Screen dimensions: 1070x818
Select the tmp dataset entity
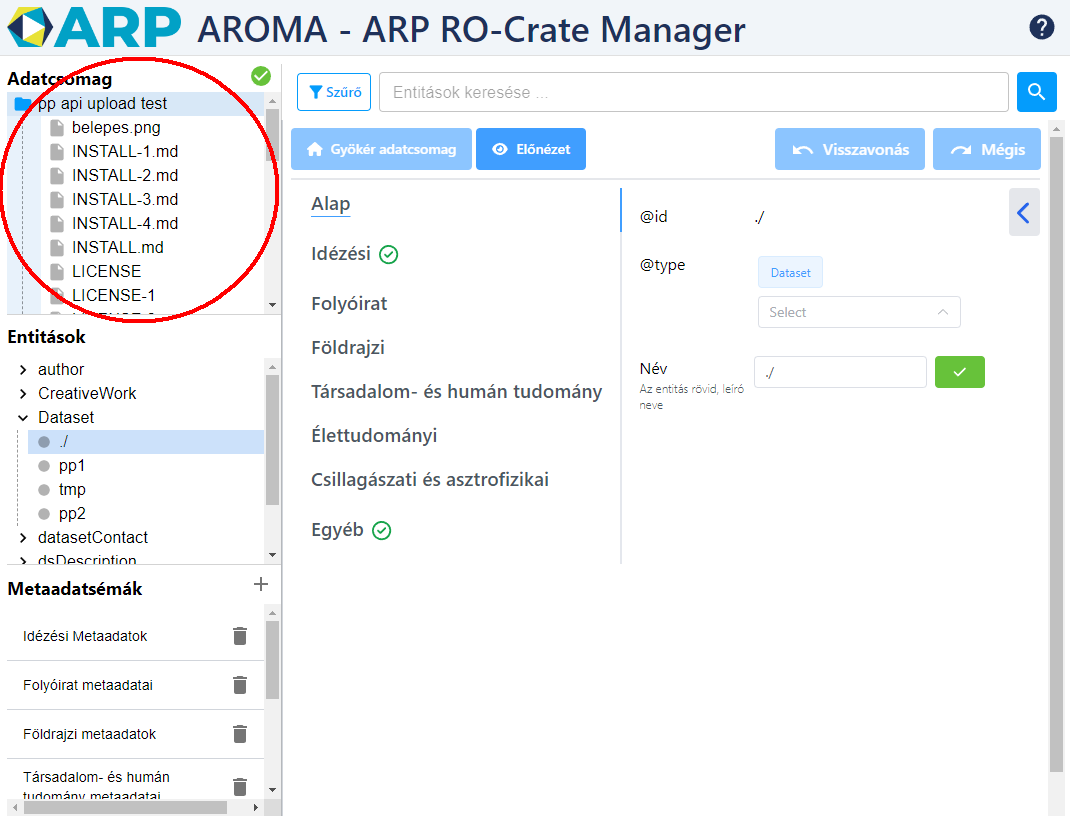pyautogui.click(x=72, y=490)
